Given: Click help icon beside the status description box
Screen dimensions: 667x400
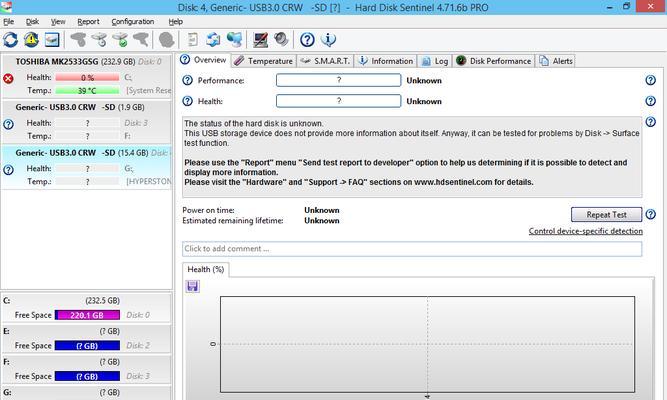Looking at the screenshot, I should [x=650, y=122].
